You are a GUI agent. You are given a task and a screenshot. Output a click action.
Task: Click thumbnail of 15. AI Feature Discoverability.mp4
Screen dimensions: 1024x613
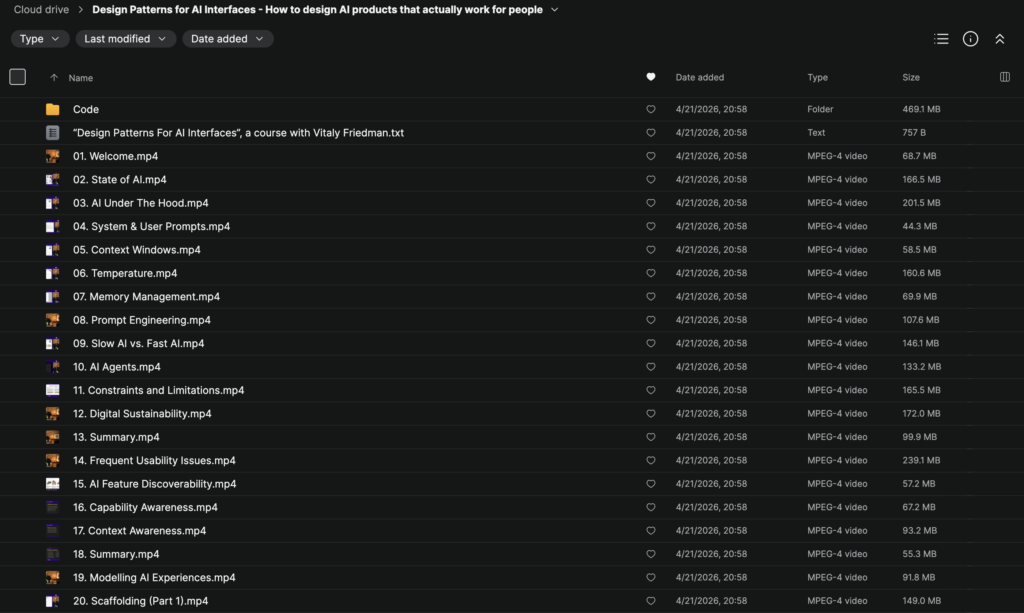pos(52,484)
